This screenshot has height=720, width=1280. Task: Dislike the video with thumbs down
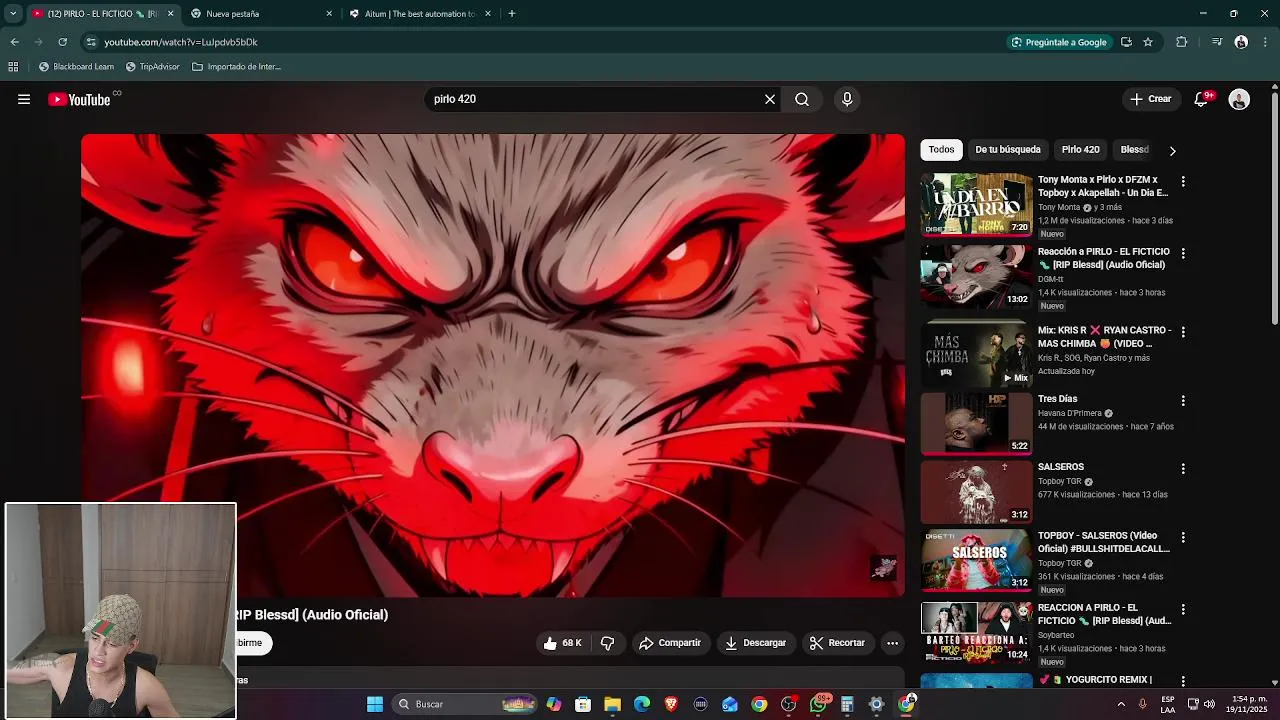pyautogui.click(x=607, y=643)
